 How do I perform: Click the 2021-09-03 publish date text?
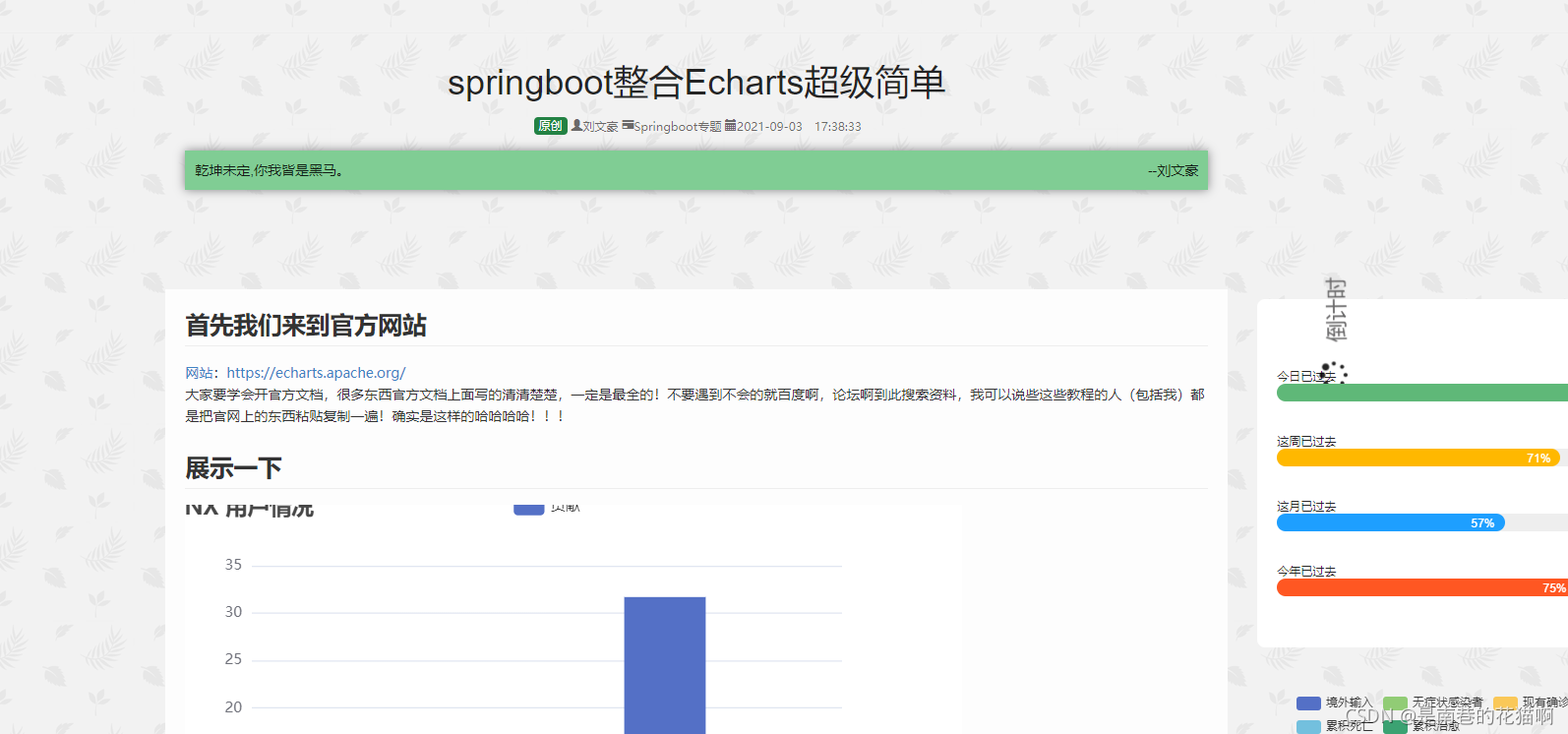(x=770, y=127)
